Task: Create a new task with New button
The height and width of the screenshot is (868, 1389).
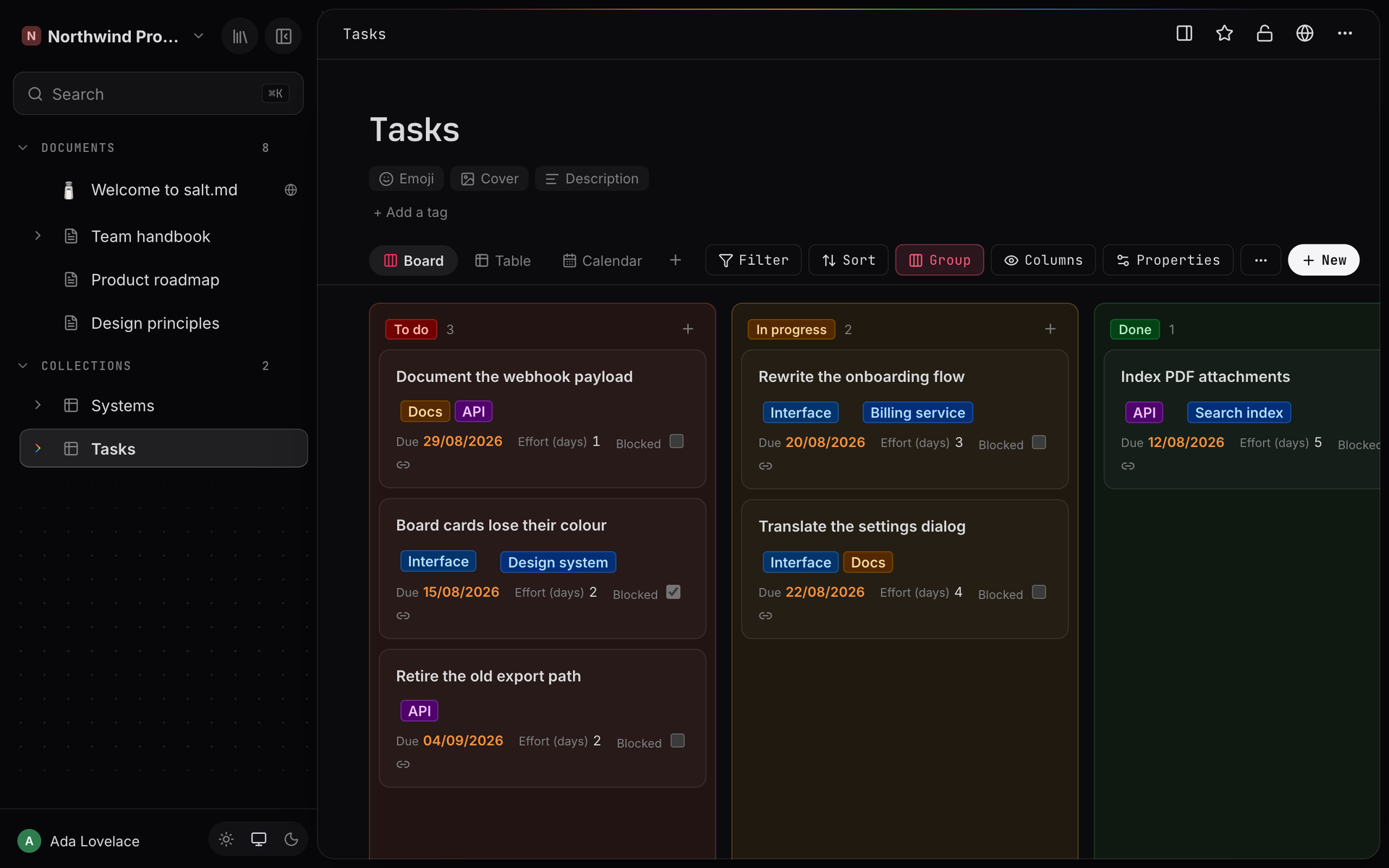Action: coord(1323,260)
